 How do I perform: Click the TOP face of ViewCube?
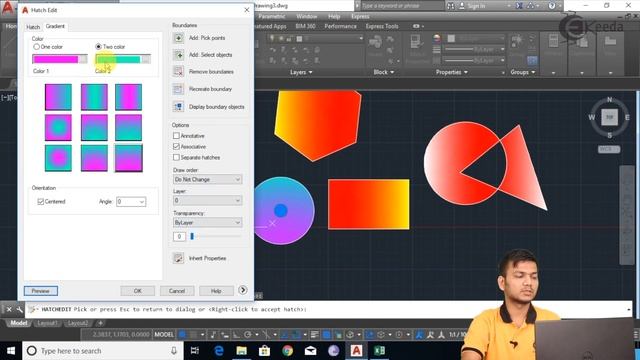pyautogui.click(x=609, y=117)
